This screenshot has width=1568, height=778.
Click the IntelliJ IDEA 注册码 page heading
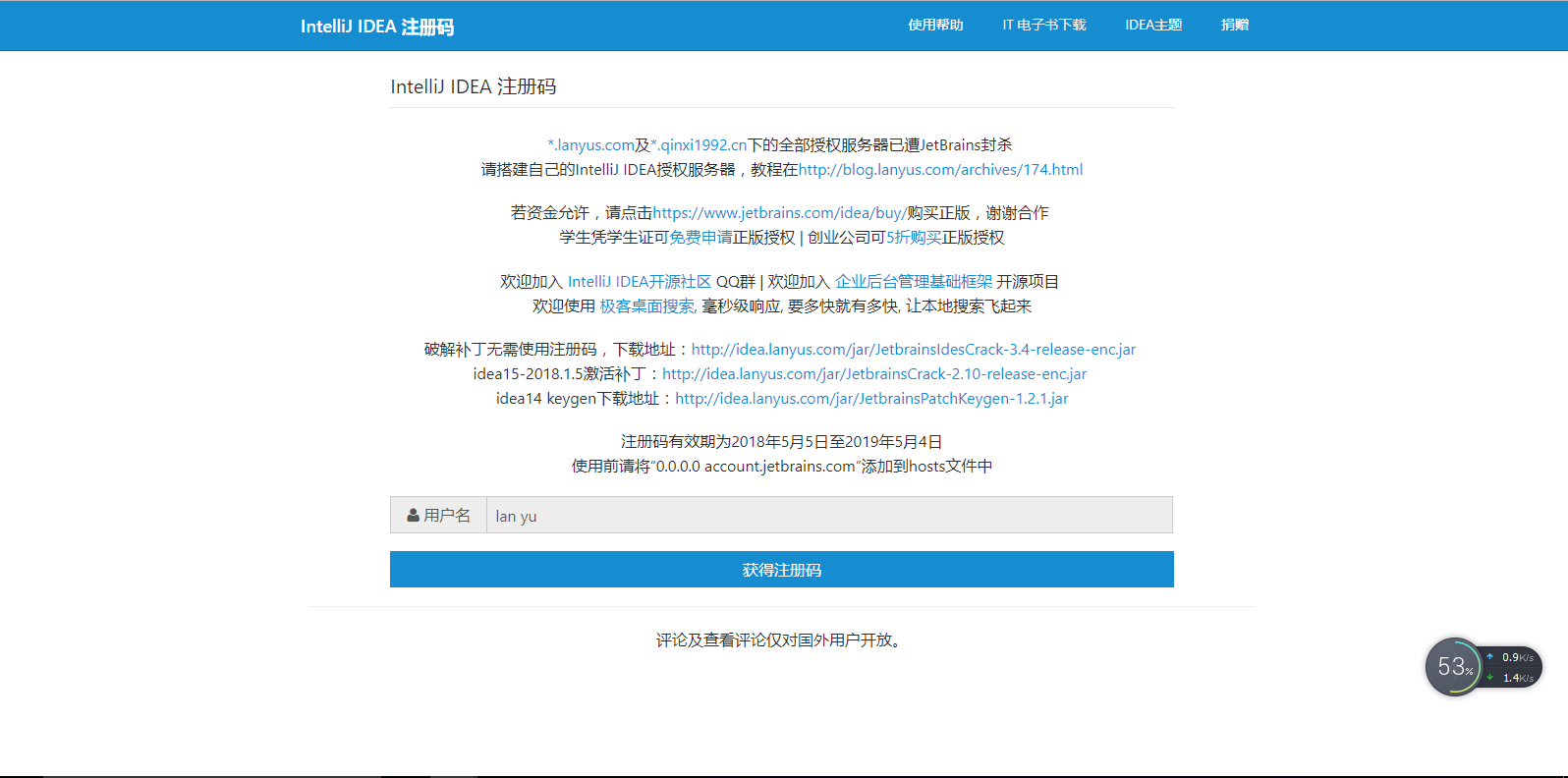point(474,86)
